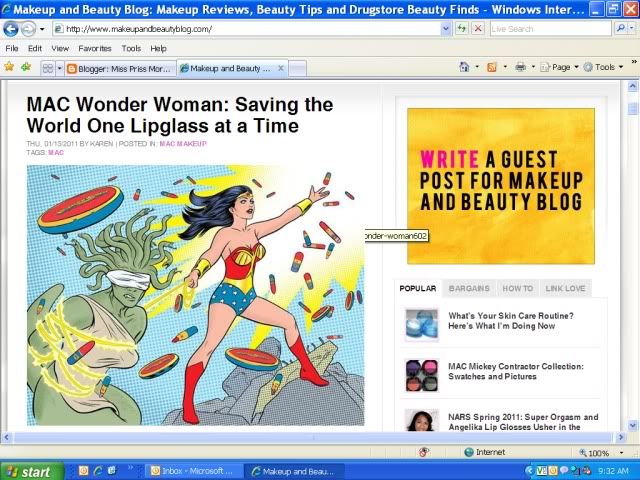Click the Quick Tabs grid icon
640x480 pixels.
click(48, 68)
